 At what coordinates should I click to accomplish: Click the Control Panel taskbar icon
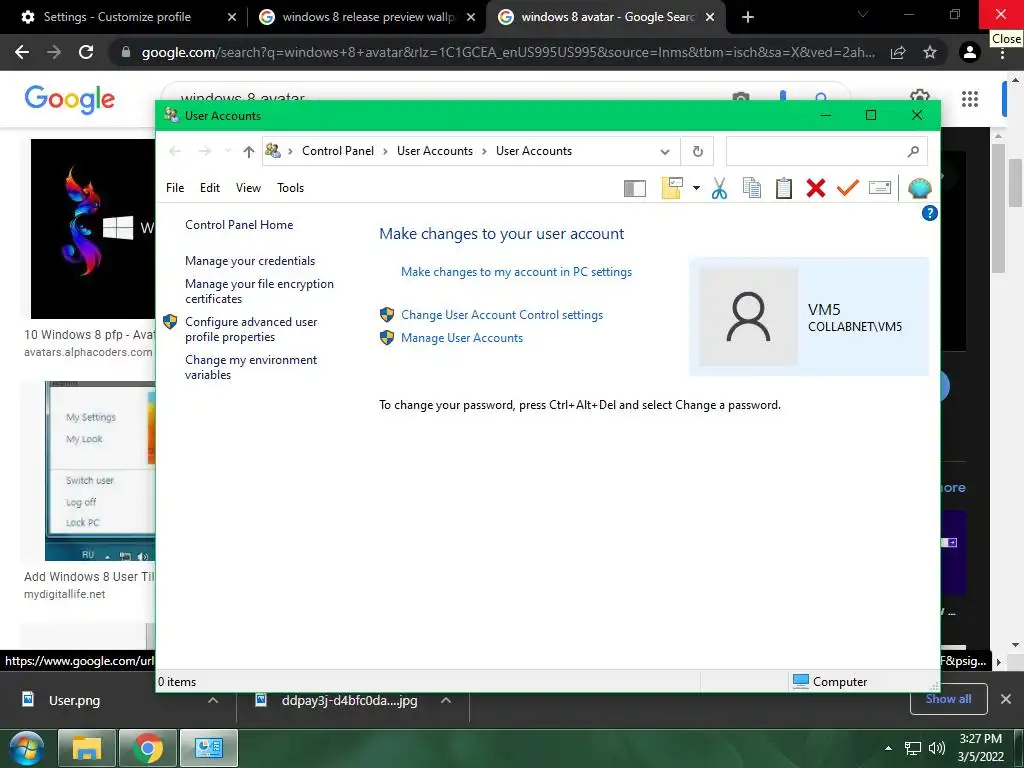coord(209,748)
